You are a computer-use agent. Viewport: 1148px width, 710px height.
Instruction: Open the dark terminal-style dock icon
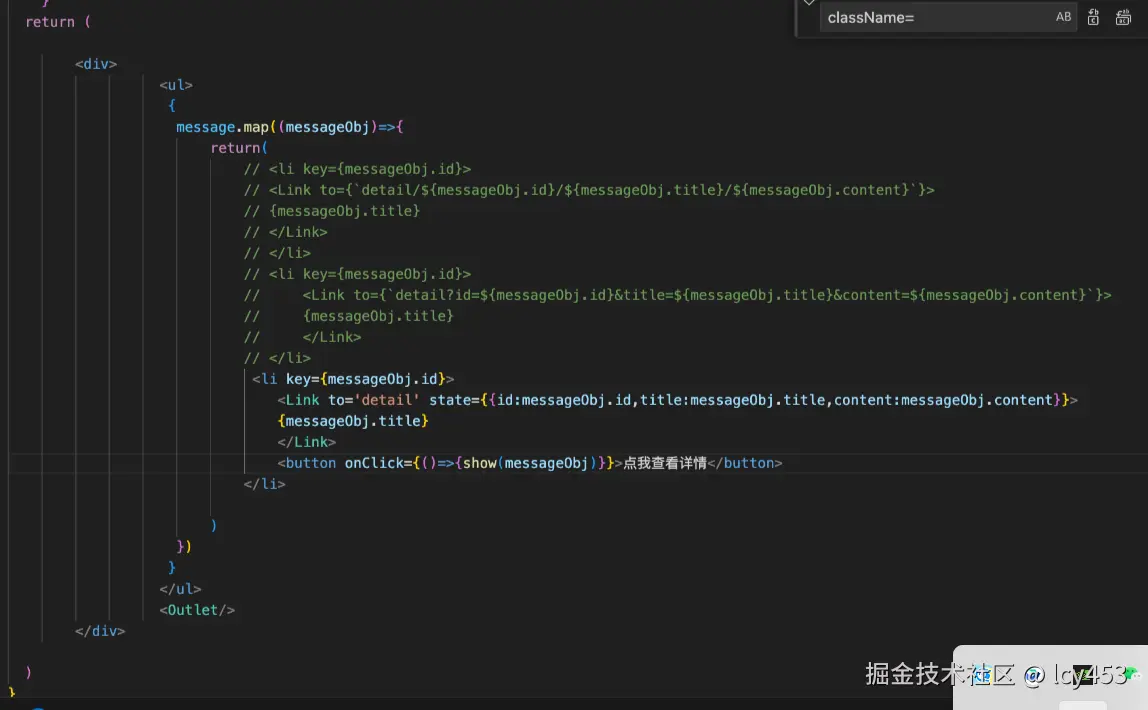tap(1082, 676)
